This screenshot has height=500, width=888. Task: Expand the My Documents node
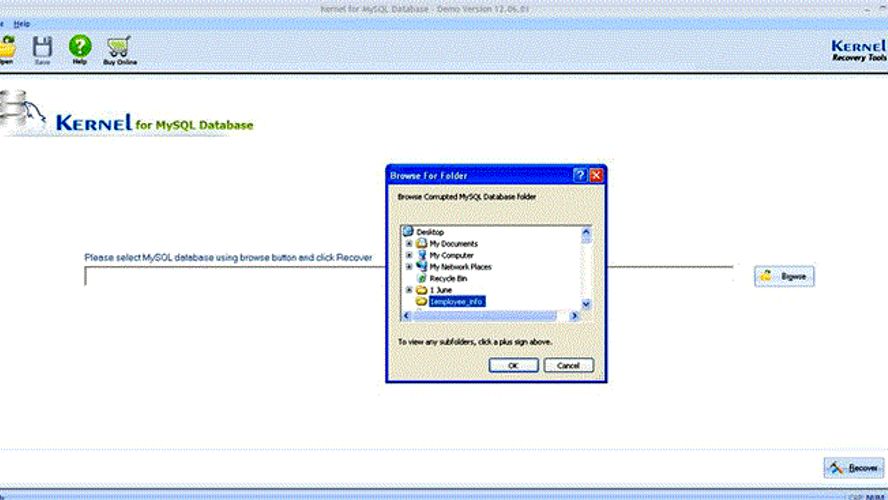409,243
